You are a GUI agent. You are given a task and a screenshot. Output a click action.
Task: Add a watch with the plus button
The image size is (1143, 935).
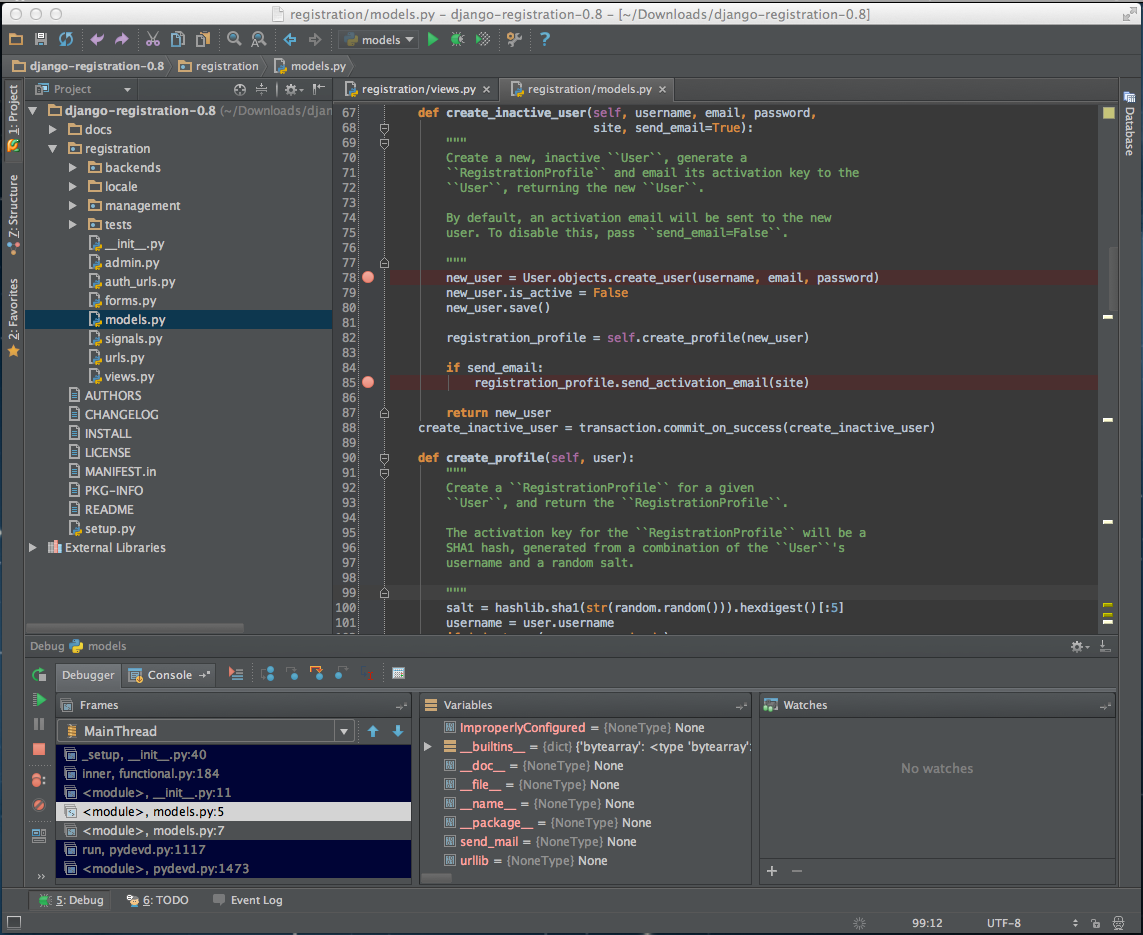coord(772,871)
